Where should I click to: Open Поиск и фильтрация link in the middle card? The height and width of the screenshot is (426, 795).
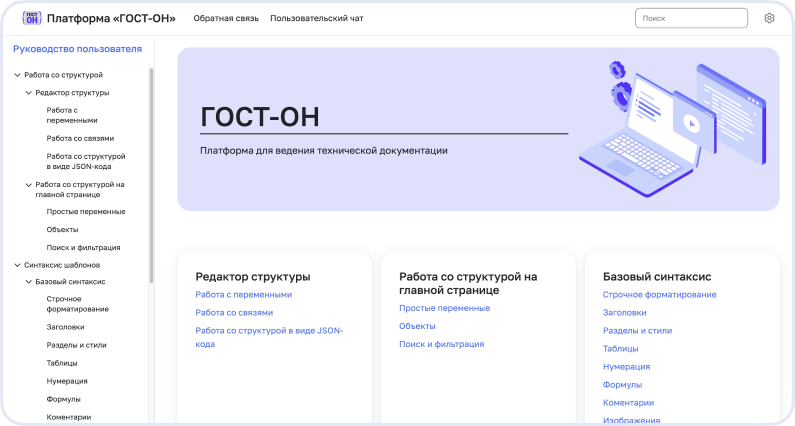[442, 344]
